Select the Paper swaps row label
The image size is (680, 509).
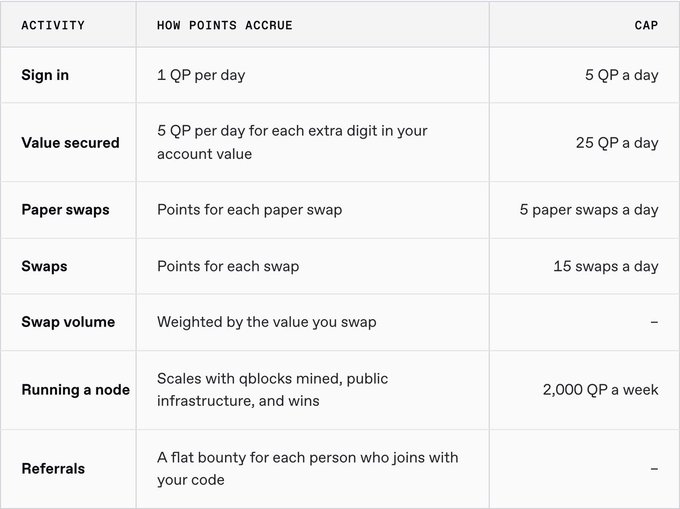pyautogui.click(x=65, y=210)
